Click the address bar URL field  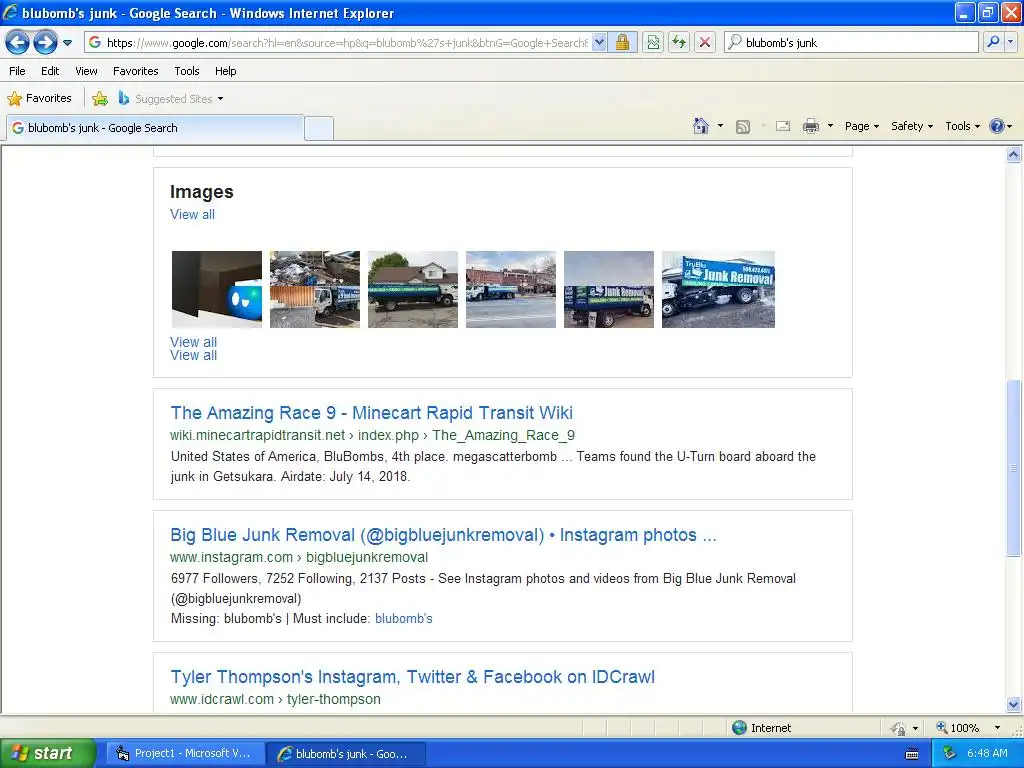[x=346, y=43]
